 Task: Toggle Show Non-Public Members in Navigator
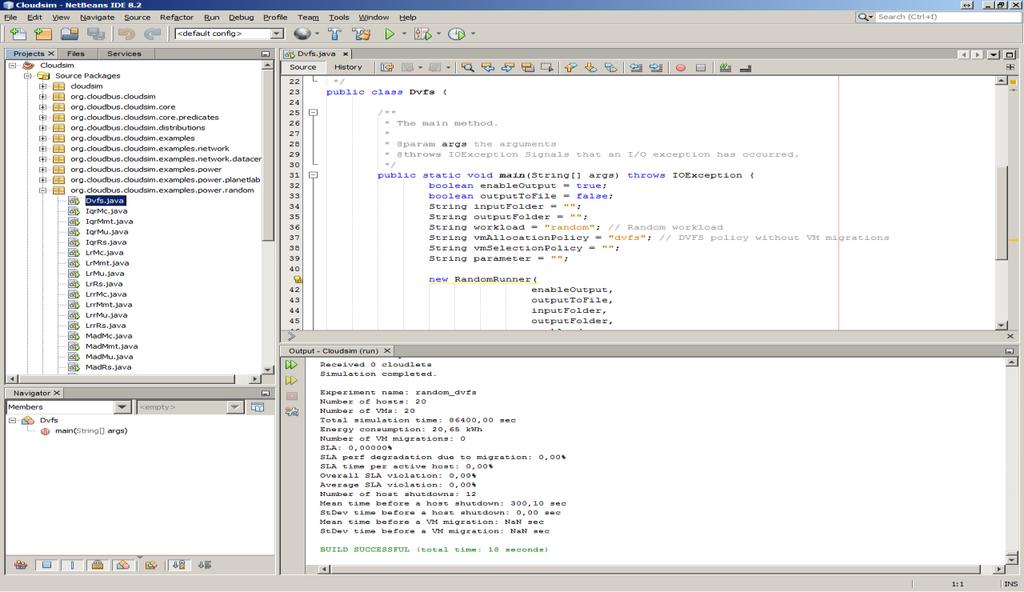pyautogui.click(x=97, y=565)
